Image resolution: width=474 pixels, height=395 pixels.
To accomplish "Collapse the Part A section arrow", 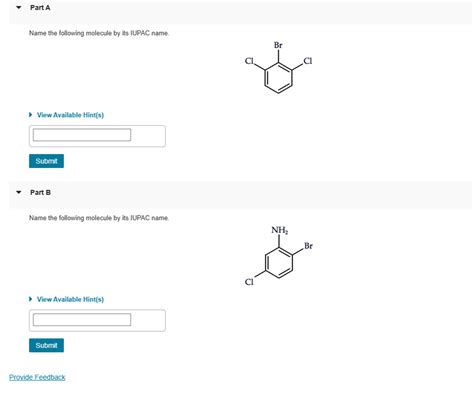I will coord(19,7).
